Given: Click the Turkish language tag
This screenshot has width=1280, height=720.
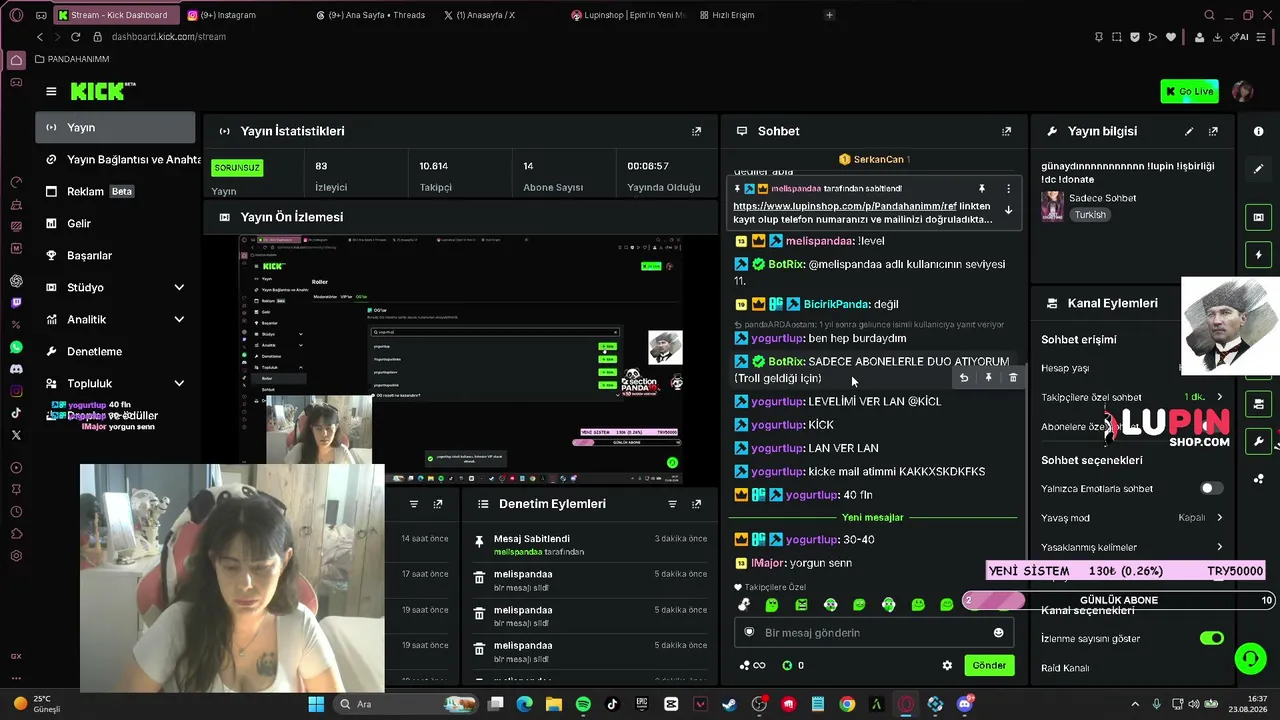Looking at the screenshot, I should [x=1090, y=215].
